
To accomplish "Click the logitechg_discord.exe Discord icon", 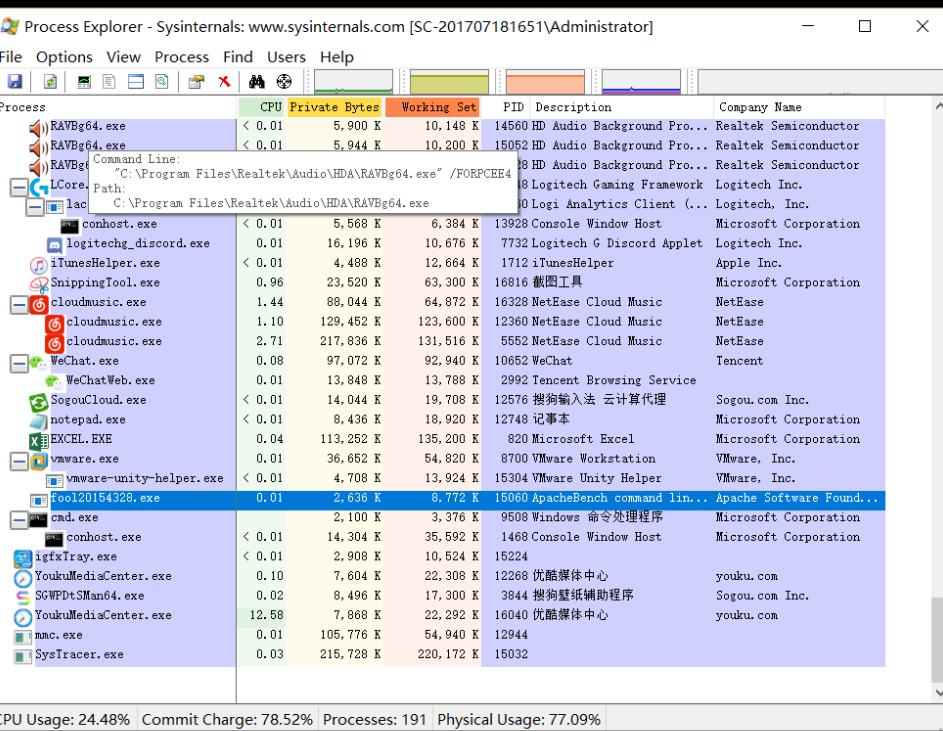I will (54, 244).
